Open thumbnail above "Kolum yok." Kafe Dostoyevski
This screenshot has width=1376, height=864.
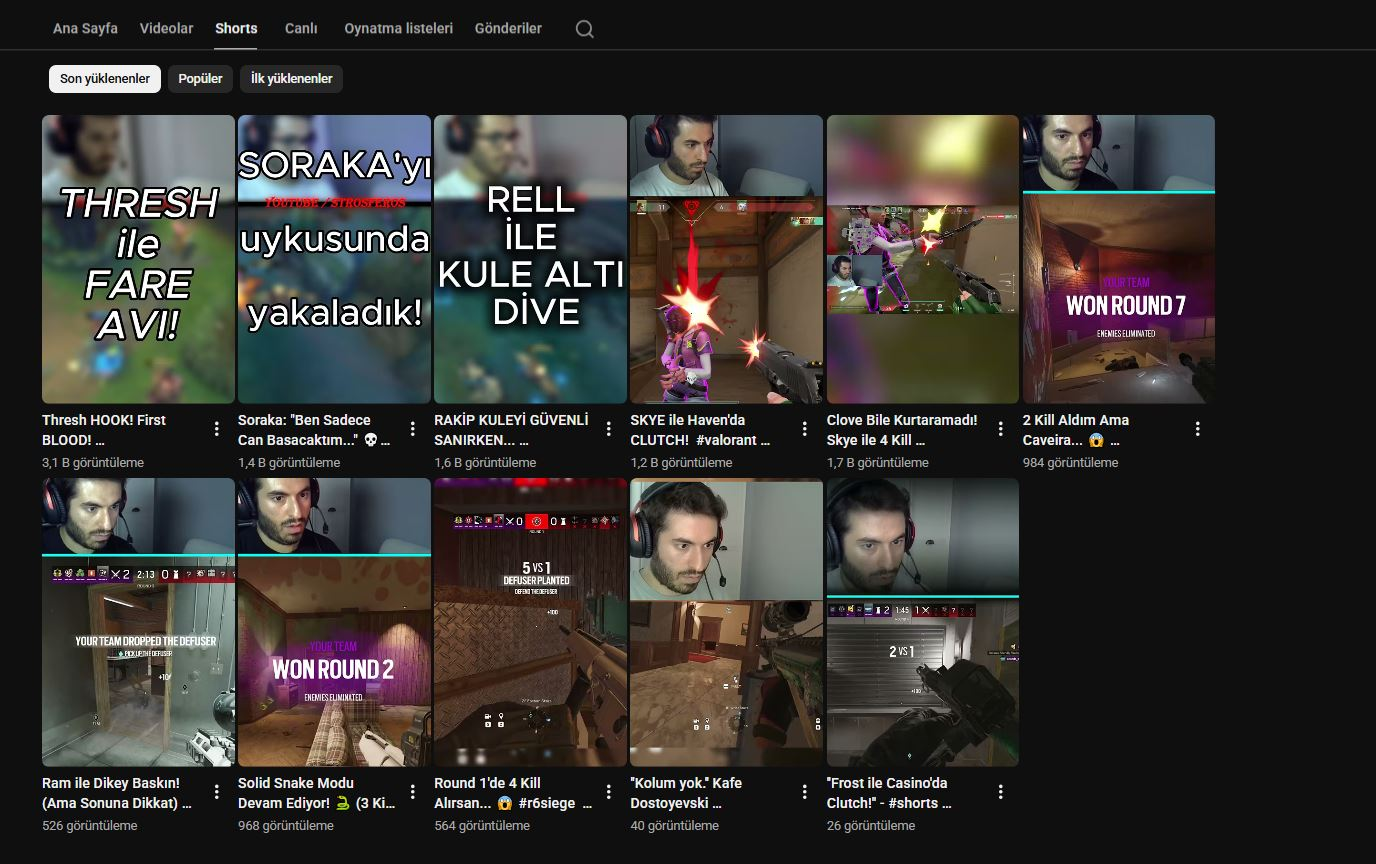(x=726, y=622)
